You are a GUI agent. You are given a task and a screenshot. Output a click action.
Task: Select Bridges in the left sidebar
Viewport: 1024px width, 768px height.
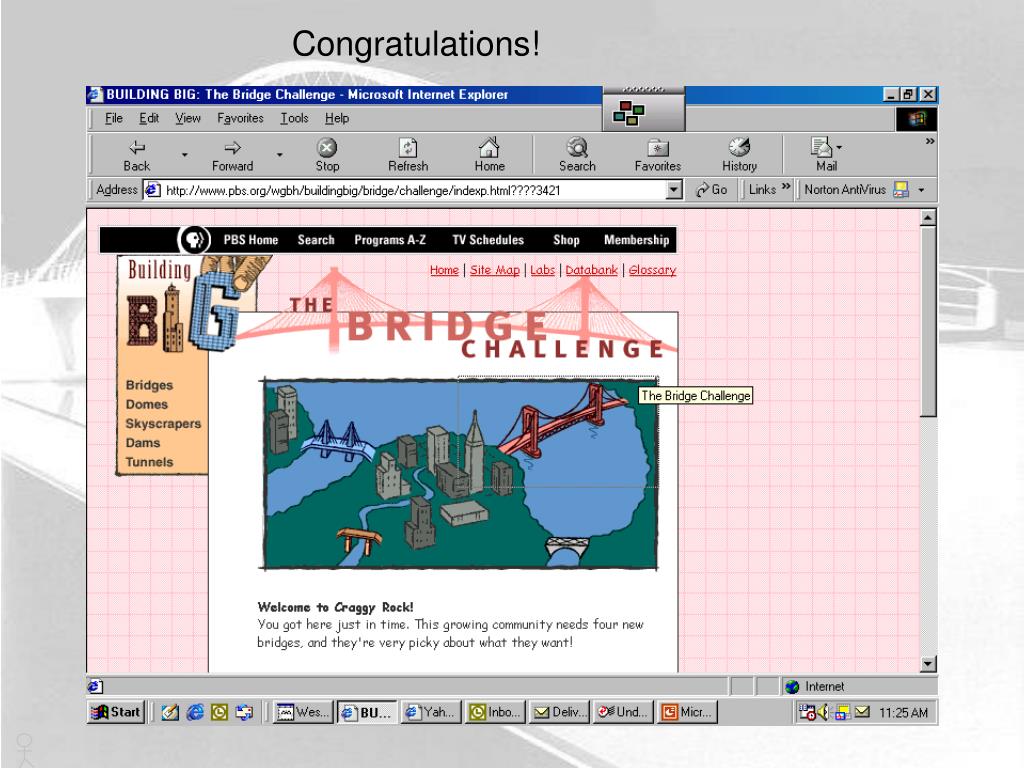150,385
